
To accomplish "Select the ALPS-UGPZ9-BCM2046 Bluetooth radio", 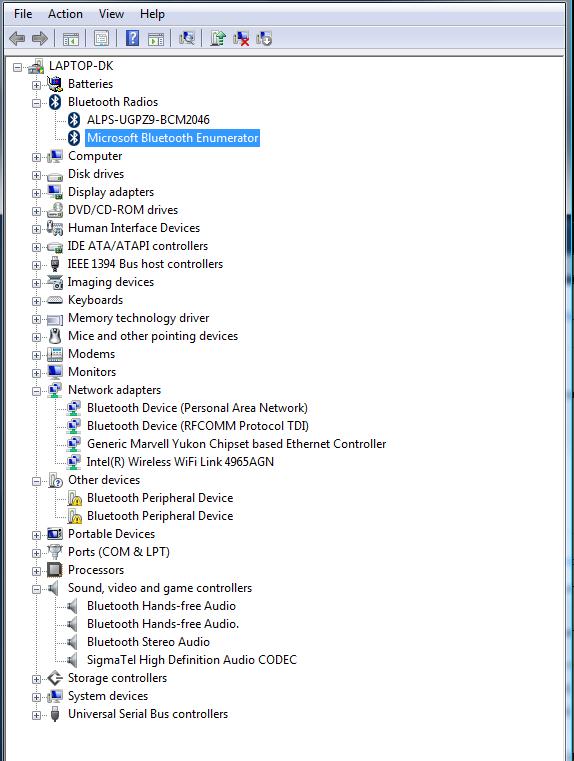I will (148, 120).
